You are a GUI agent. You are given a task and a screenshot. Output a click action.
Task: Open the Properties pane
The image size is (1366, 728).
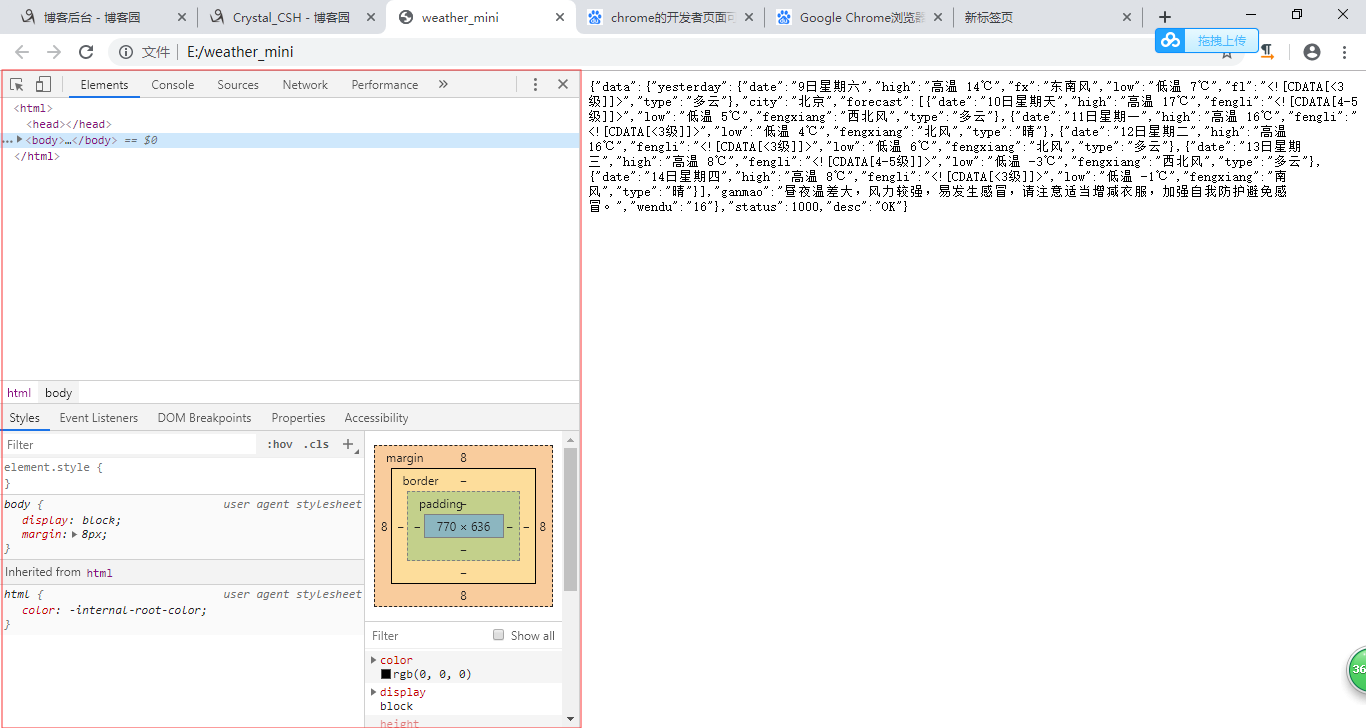[298, 418]
